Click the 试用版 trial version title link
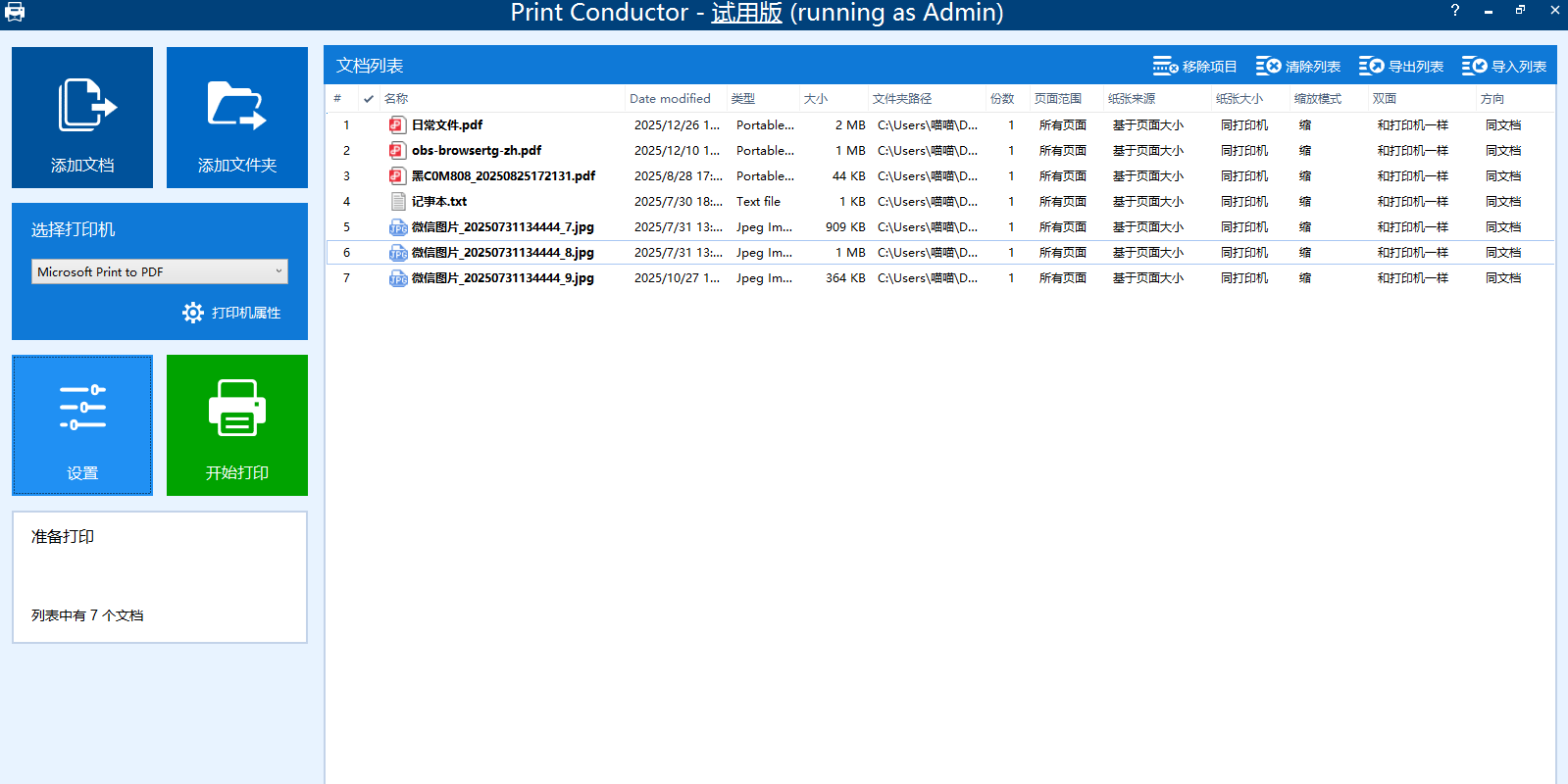This screenshot has width=1568, height=784. click(x=746, y=13)
